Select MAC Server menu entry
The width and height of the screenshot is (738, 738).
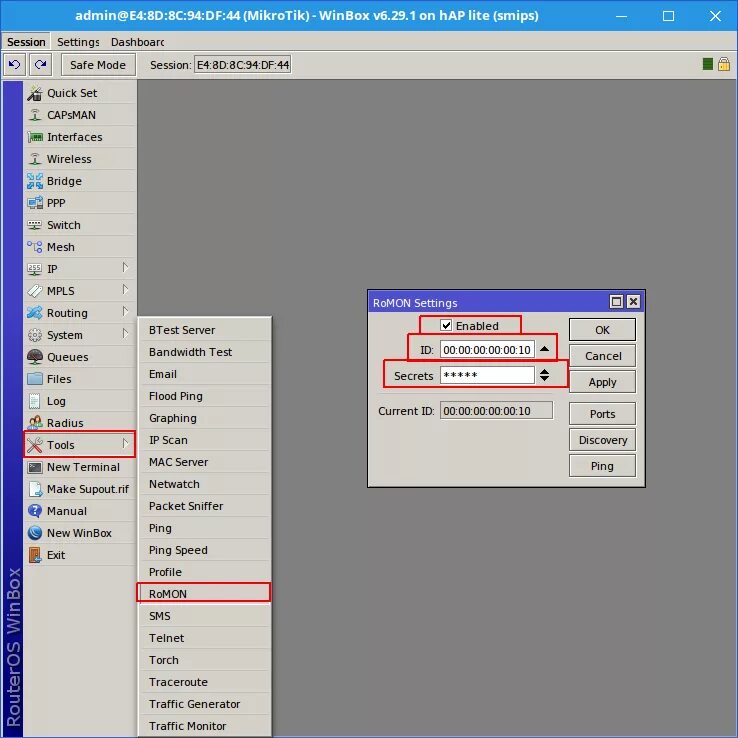205,462
